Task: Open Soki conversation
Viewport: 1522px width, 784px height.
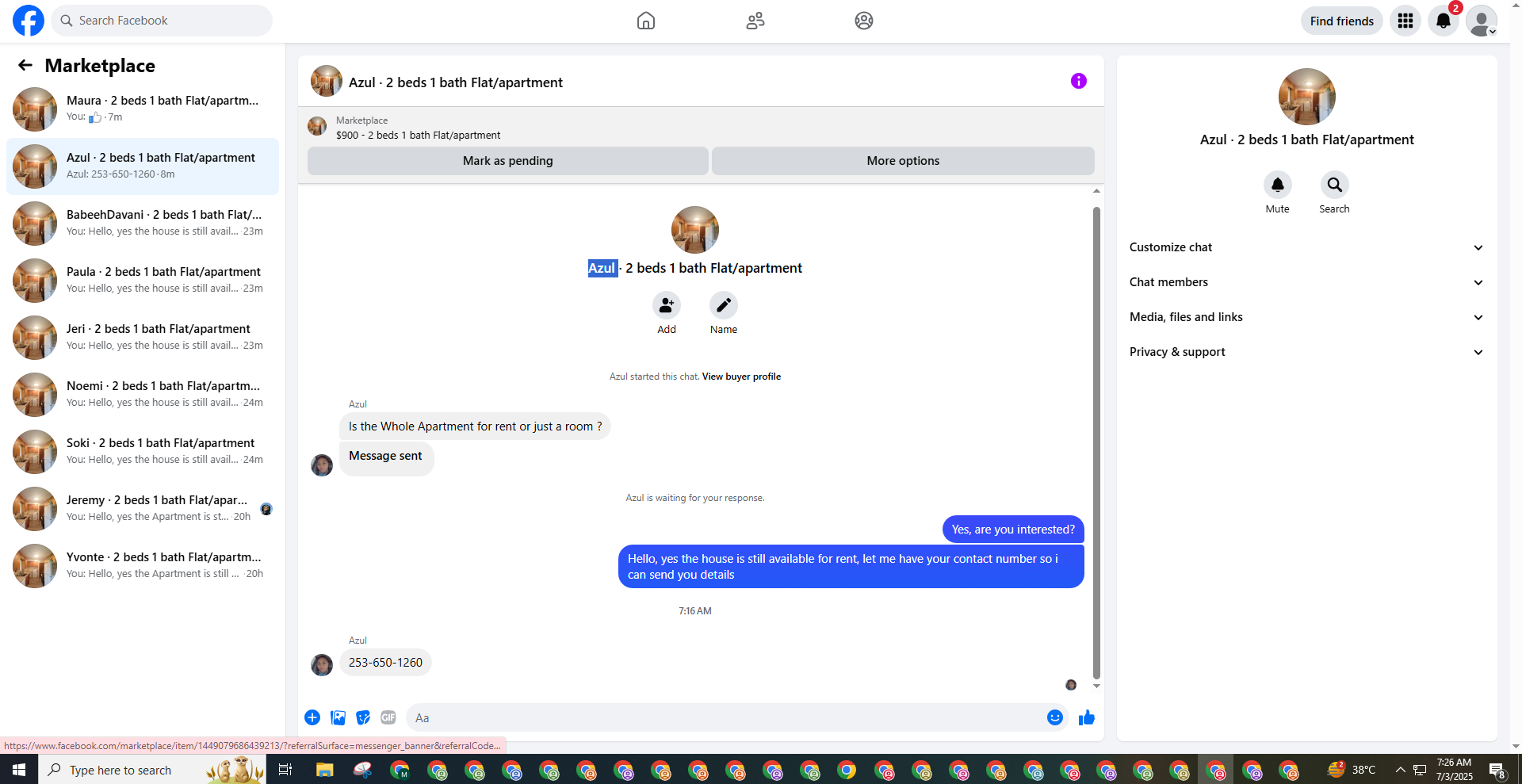Action: click(143, 451)
